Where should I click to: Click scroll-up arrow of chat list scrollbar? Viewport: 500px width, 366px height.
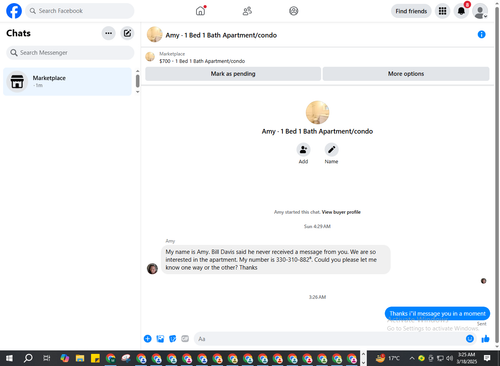tap(137, 71)
